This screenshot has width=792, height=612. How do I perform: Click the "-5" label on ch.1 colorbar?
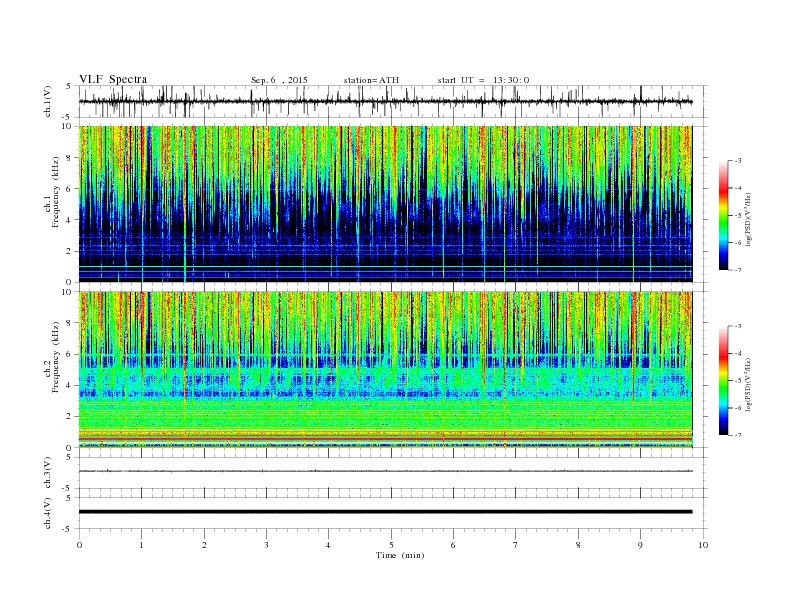(x=737, y=215)
